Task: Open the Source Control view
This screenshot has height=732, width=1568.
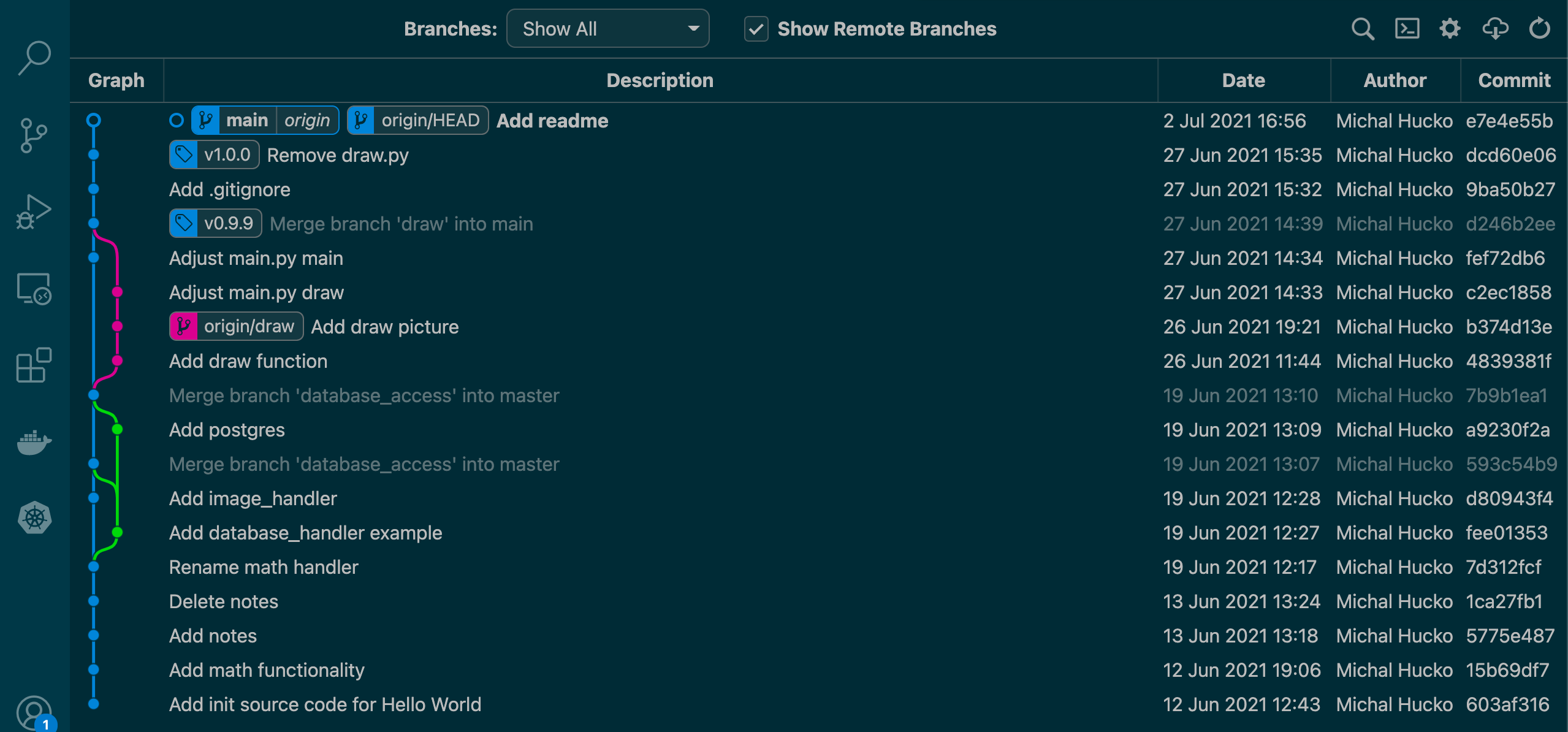Action: pos(34,135)
